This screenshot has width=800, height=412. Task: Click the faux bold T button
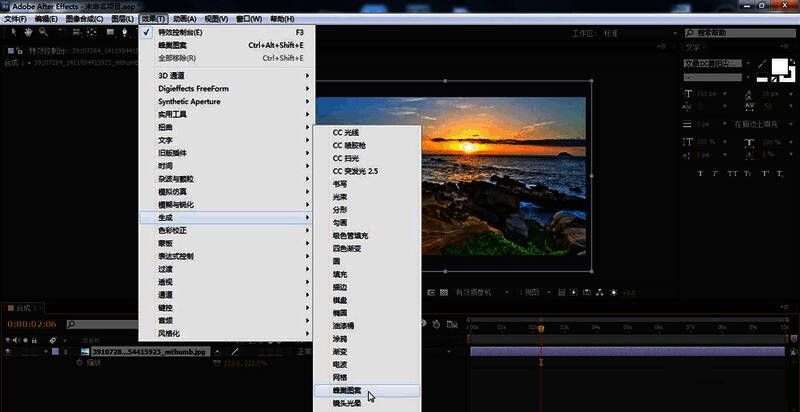tap(700, 174)
